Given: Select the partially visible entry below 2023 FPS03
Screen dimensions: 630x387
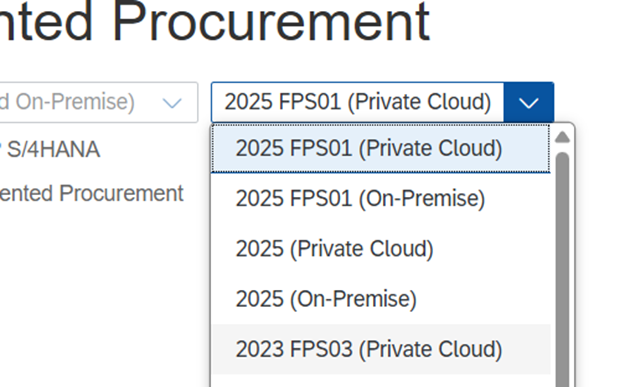Looking at the screenshot, I should pos(380,381).
